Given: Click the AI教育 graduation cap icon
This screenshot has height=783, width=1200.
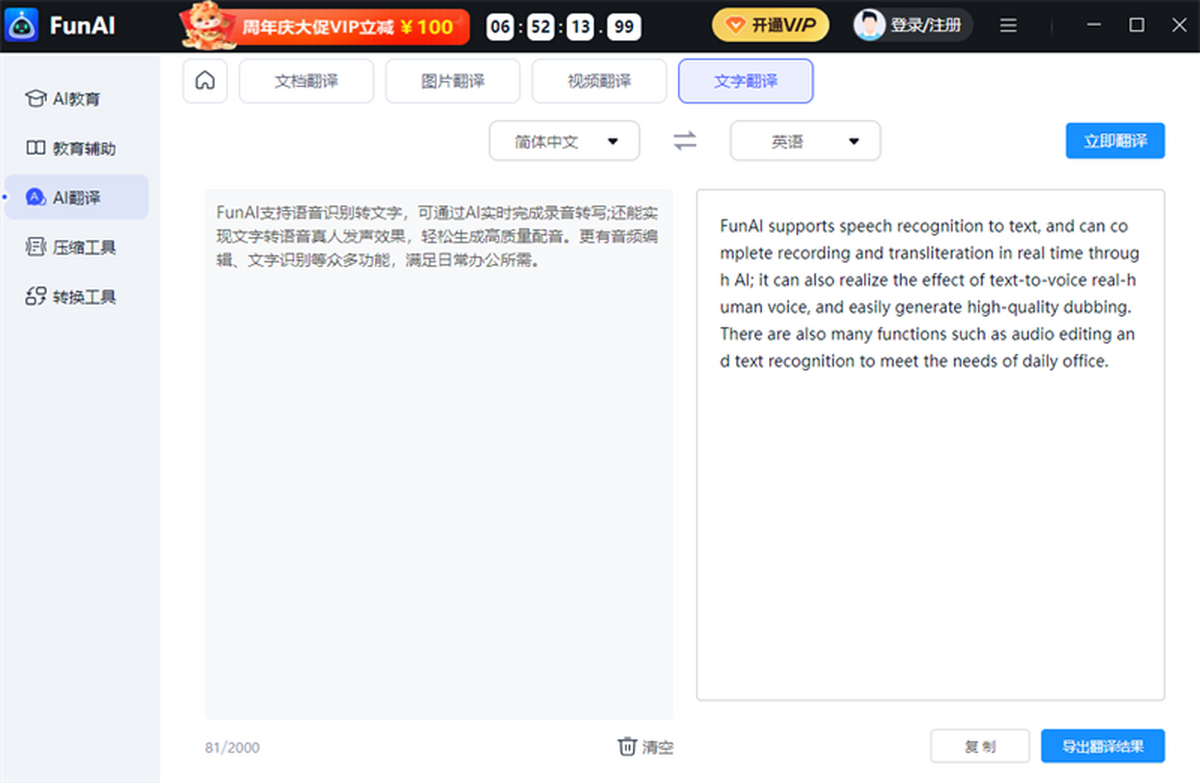Looking at the screenshot, I should tap(36, 99).
